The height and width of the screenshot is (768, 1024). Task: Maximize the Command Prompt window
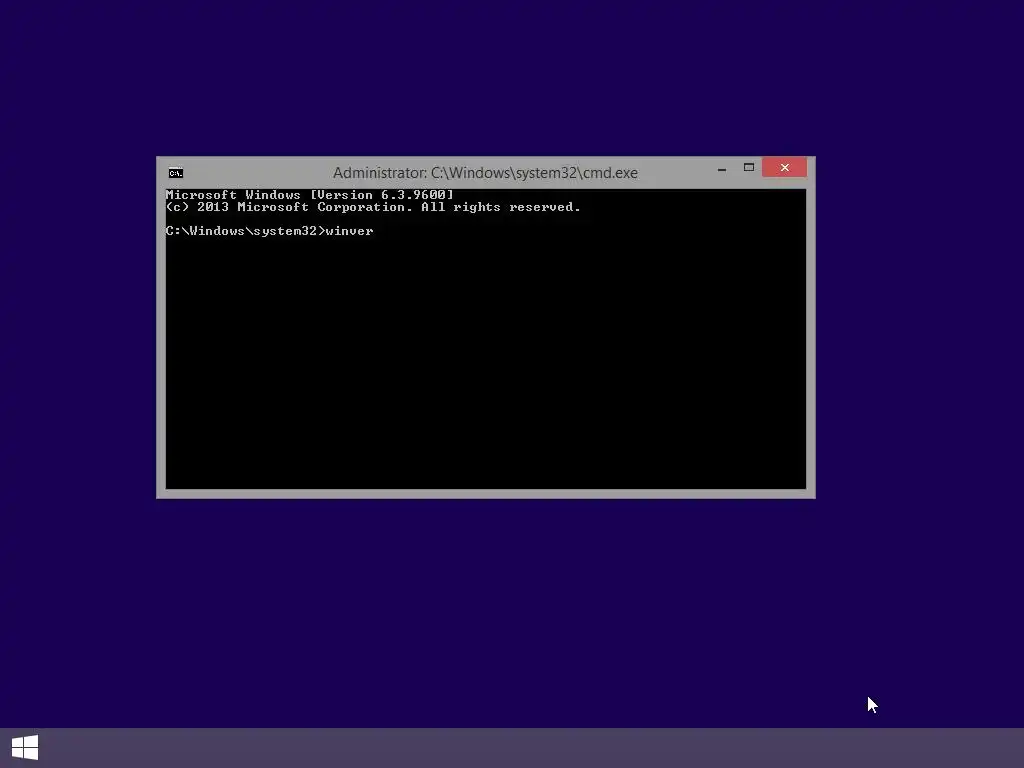tap(749, 168)
